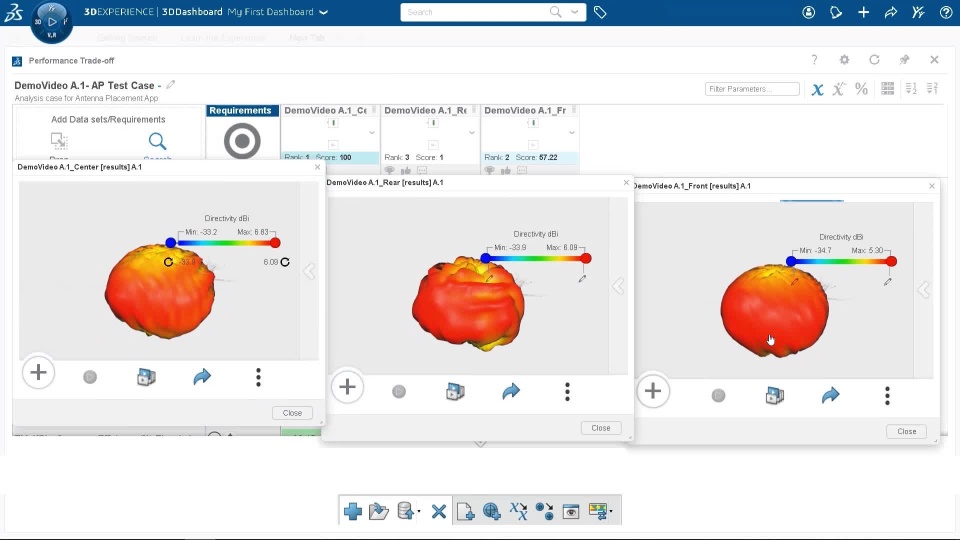Sort ranking ascending 1-2
The height and width of the screenshot is (540, 960).
click(x=911, y=89)
